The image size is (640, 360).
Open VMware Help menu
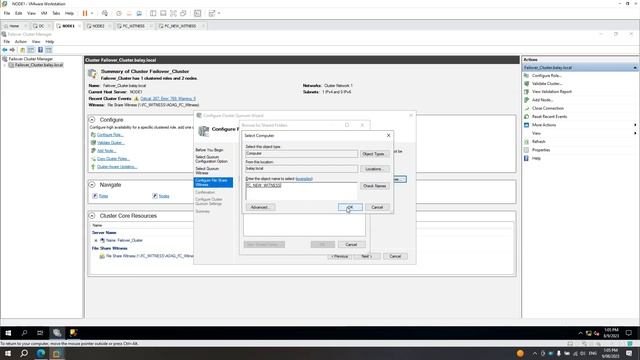[x=69, y=13]
